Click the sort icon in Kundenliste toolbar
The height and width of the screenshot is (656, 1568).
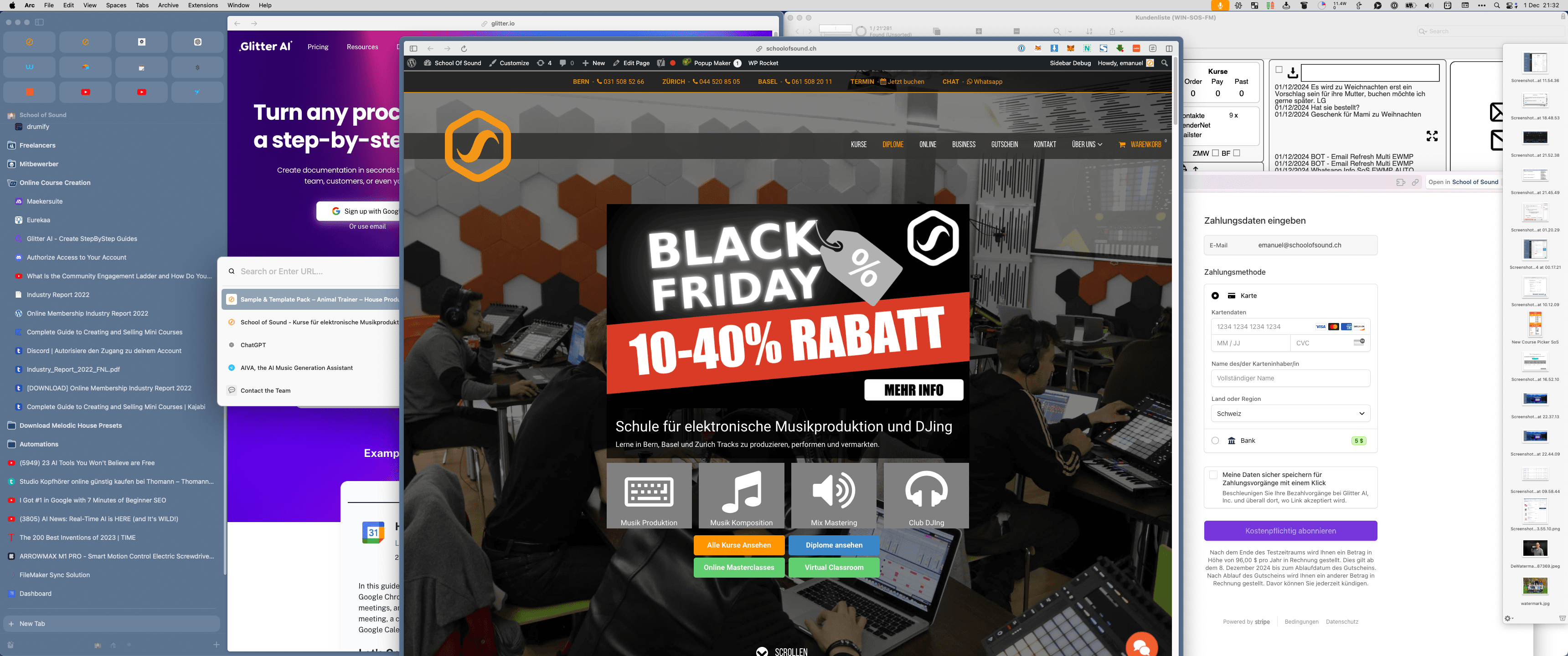pos(1089,31)
